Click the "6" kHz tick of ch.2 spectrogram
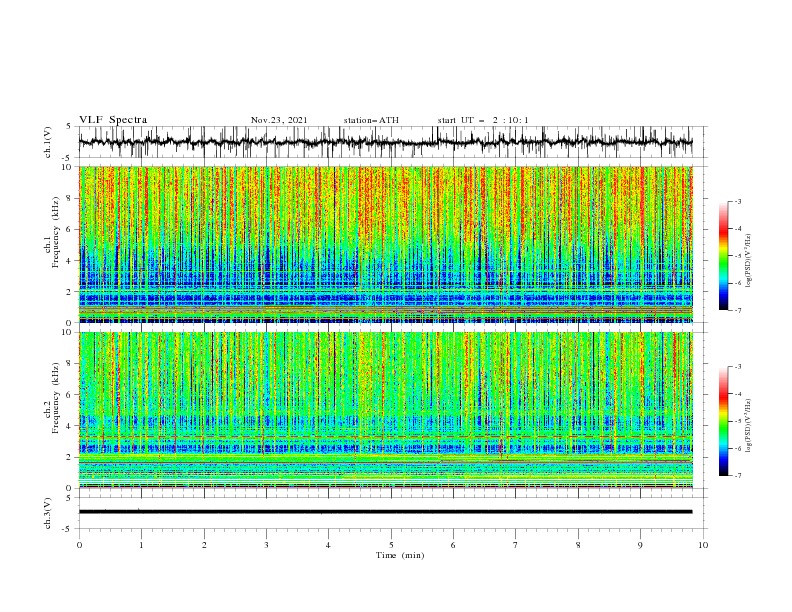792x612 pixels. point(69,395)
